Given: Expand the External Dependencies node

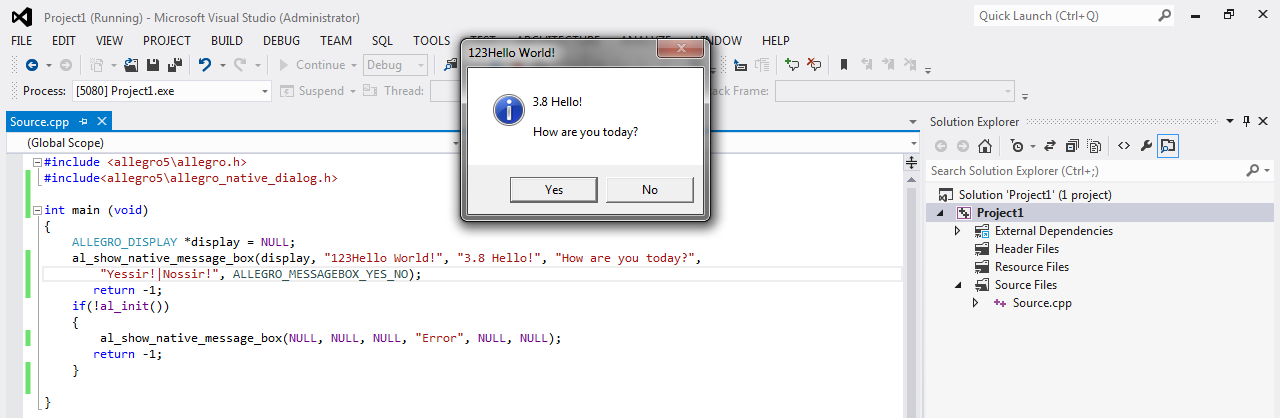Looking at the screenshot, I should click(x=957, y=231).
